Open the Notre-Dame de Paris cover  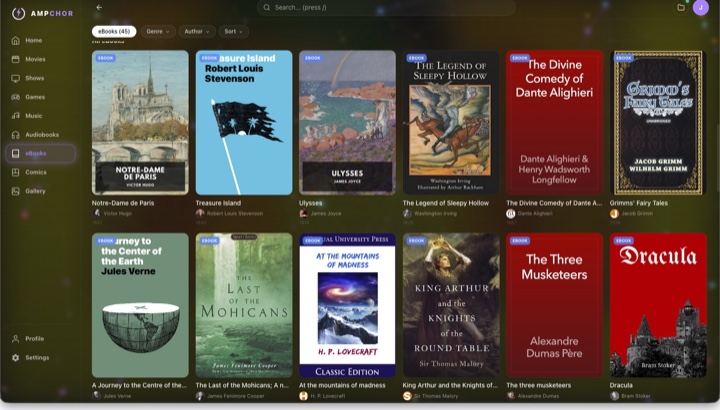point(140,123)
